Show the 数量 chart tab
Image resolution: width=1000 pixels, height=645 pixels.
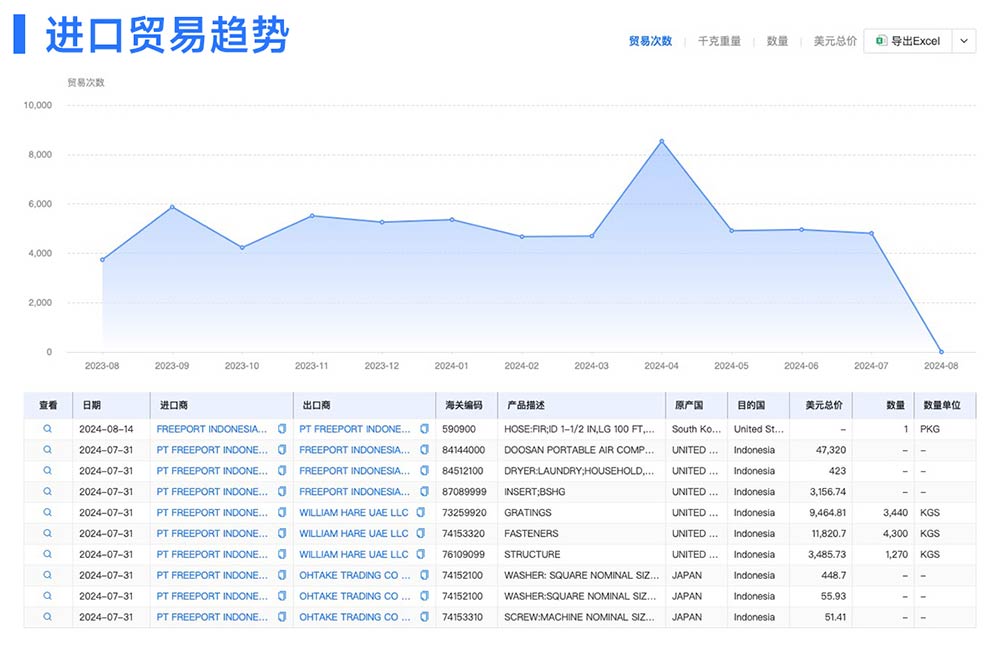[777, 41]
